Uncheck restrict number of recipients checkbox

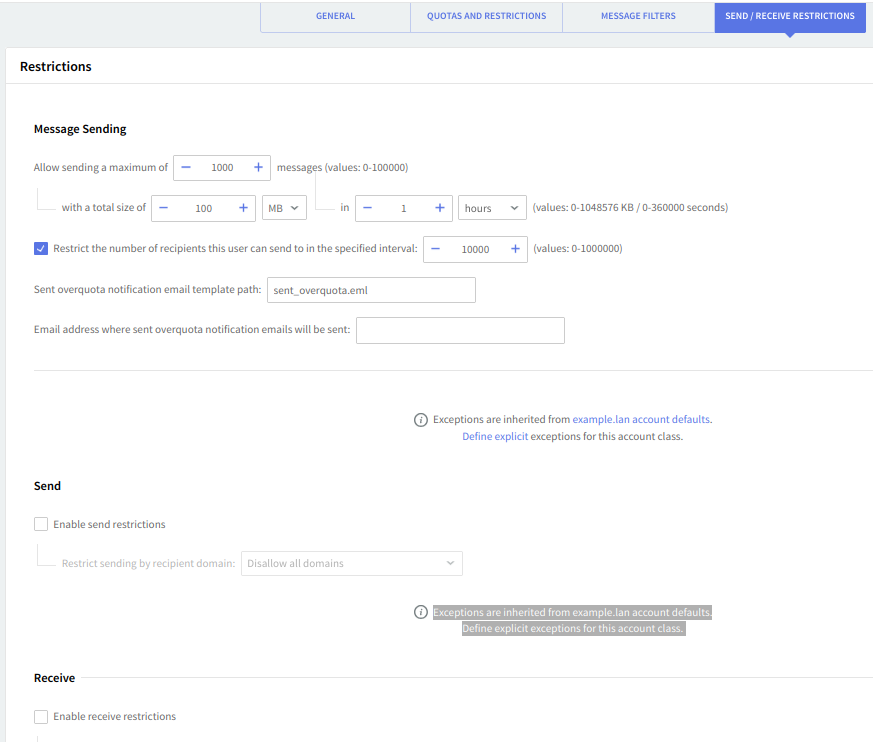41,249
